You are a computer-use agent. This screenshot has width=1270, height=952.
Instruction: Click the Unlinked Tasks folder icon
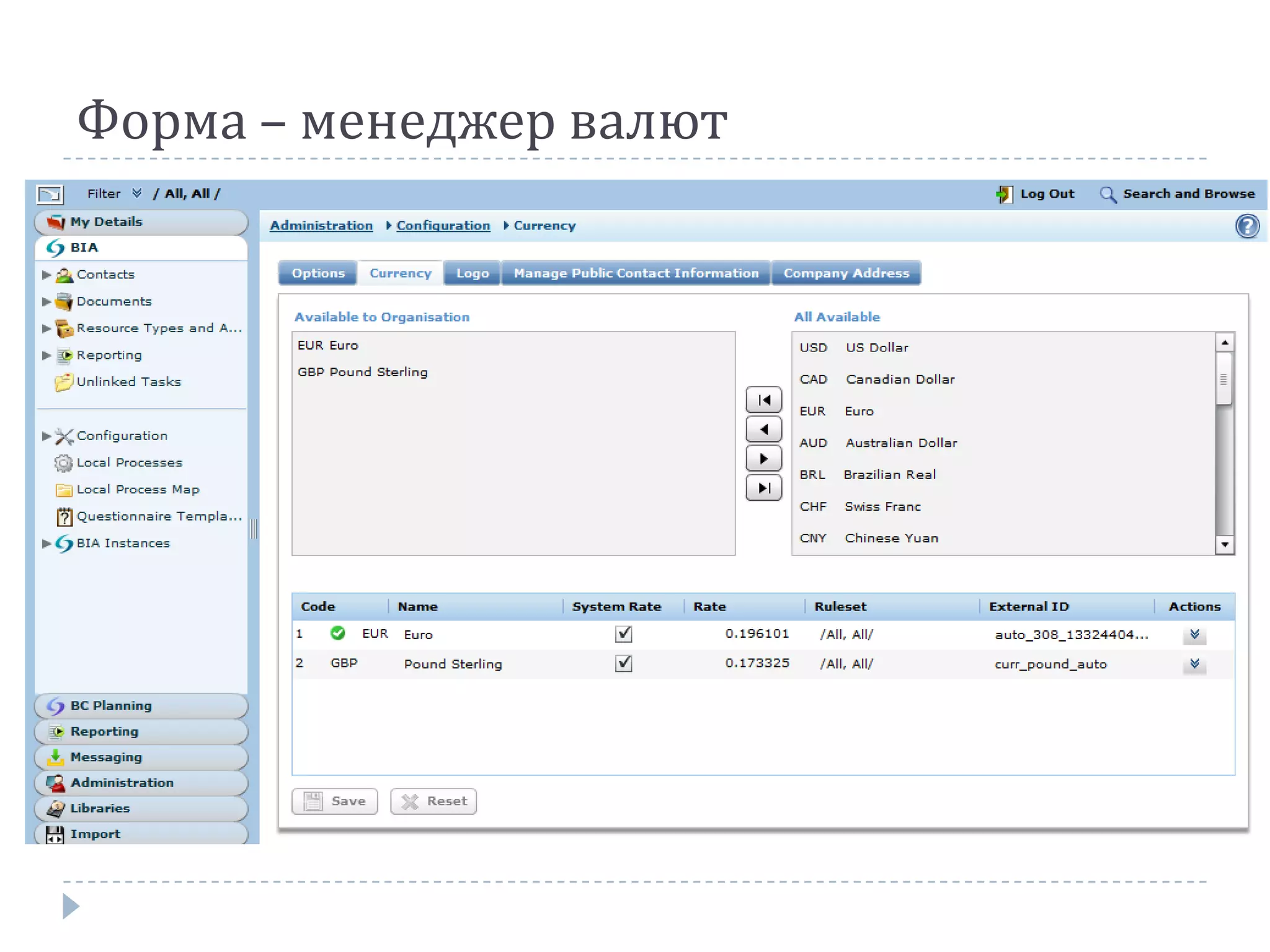[64, 382]
